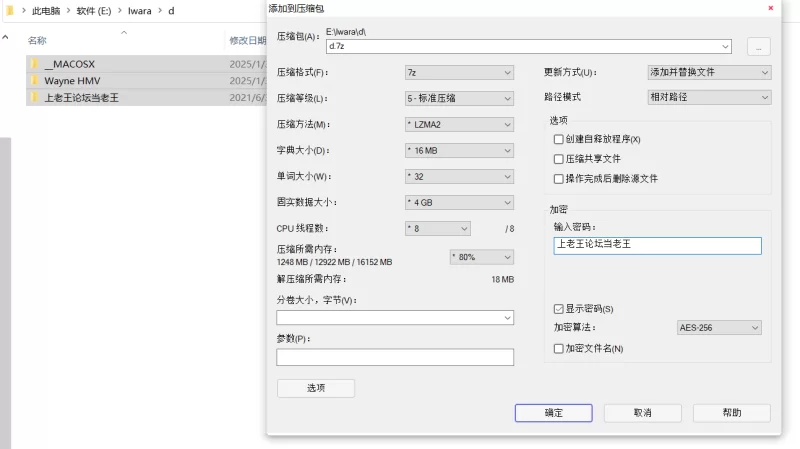Uncheck 显示密码 checkbox

558,309
